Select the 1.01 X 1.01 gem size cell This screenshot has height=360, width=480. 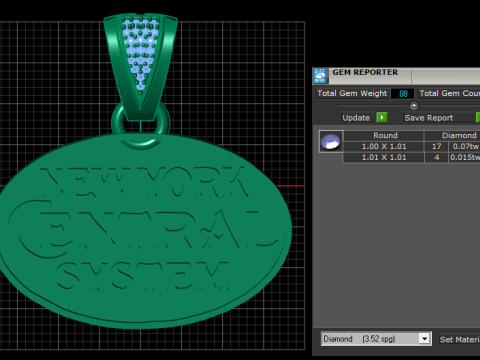[384, 157]
